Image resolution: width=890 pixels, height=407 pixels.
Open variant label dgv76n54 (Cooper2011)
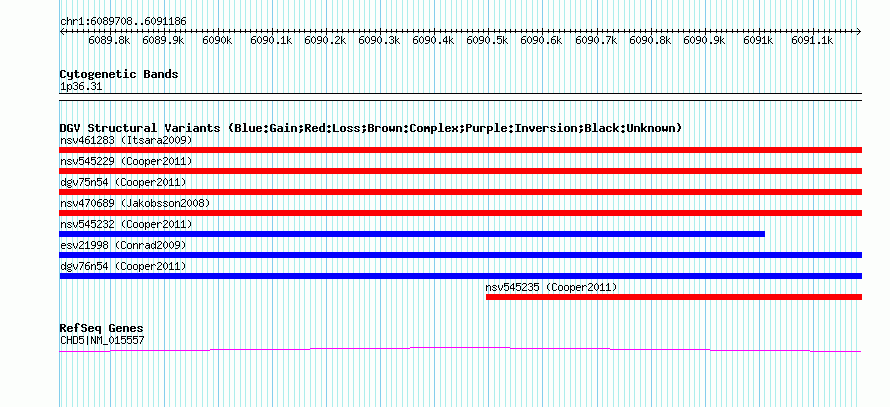click(123, 266)
